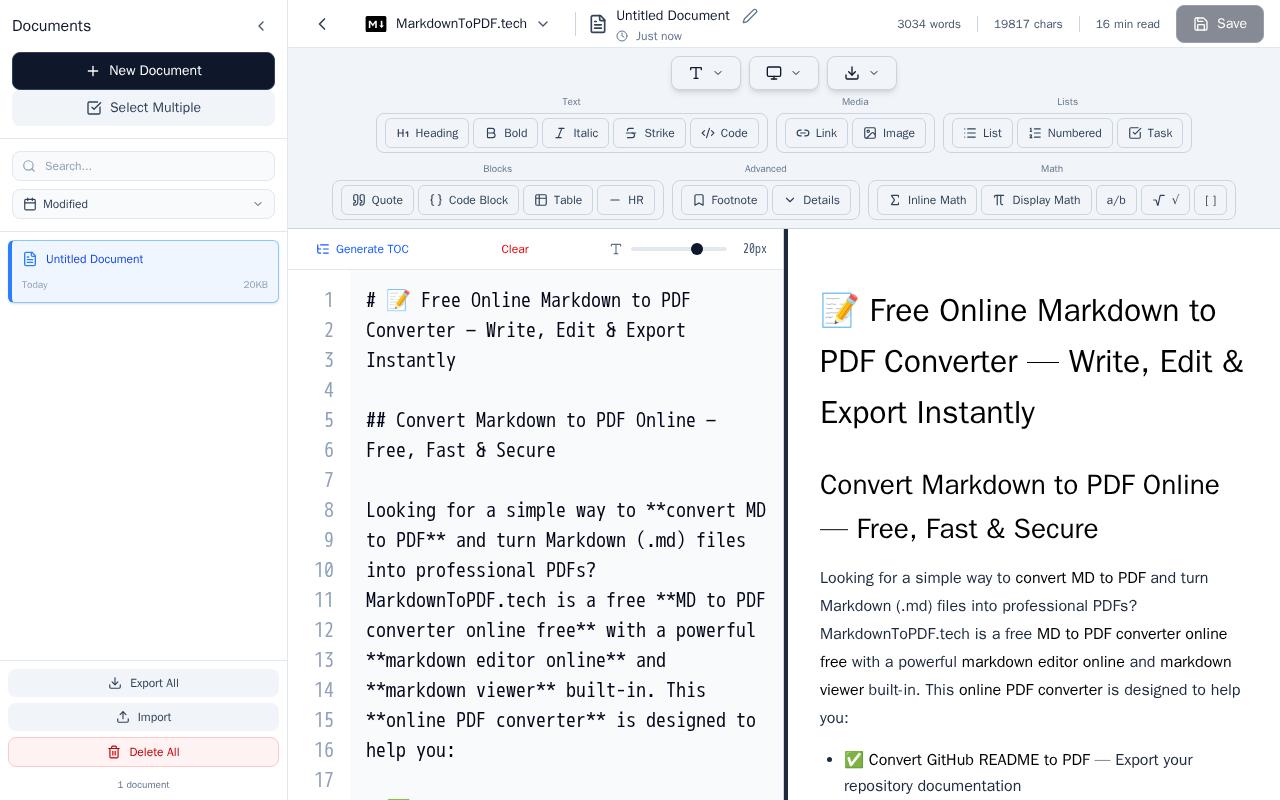Open the display view mode menu
The height and width of the screenshot is (800, 1280).
(784, 73)
